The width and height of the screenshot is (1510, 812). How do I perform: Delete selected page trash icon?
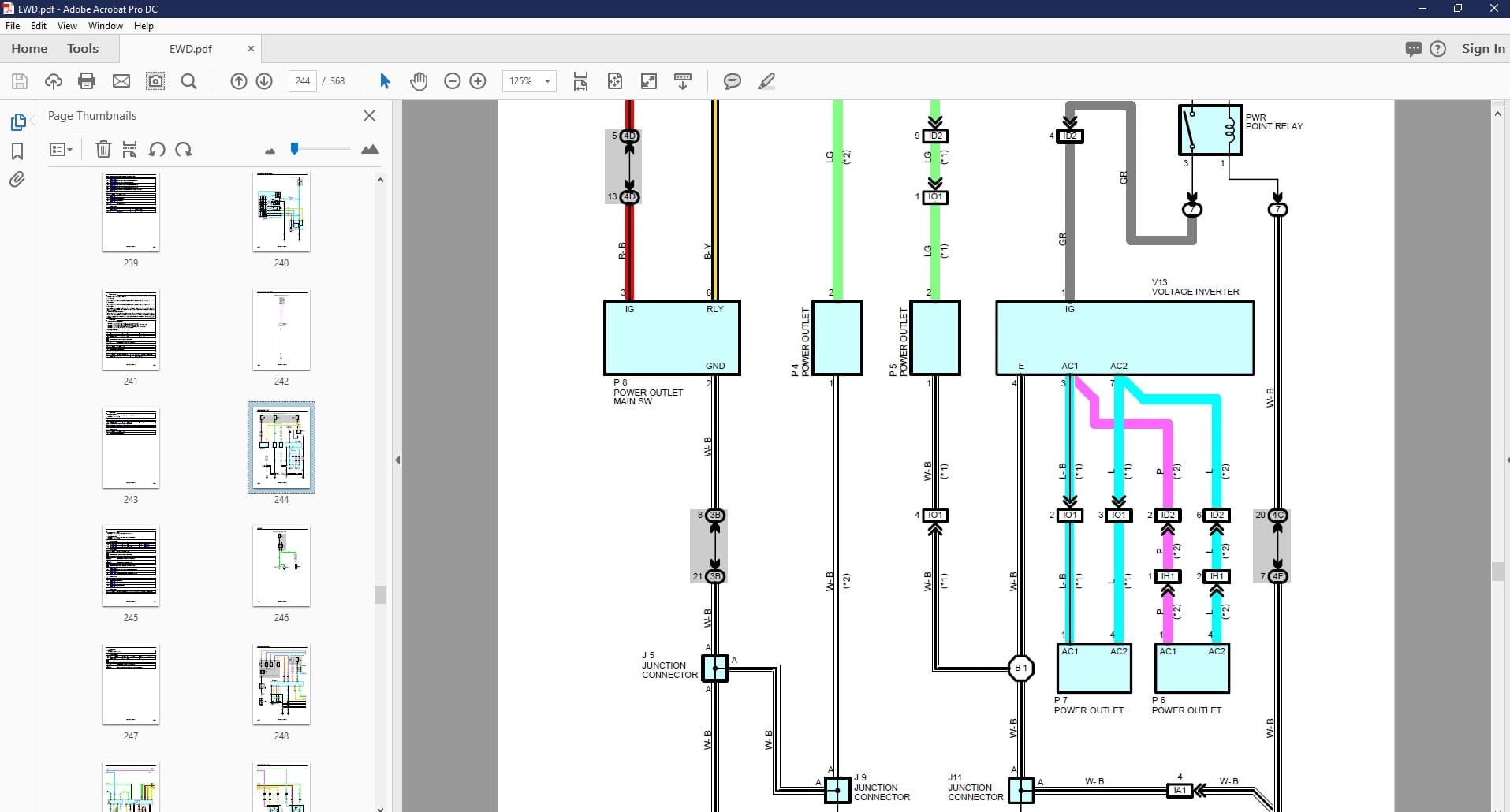(x=103, y=150)
